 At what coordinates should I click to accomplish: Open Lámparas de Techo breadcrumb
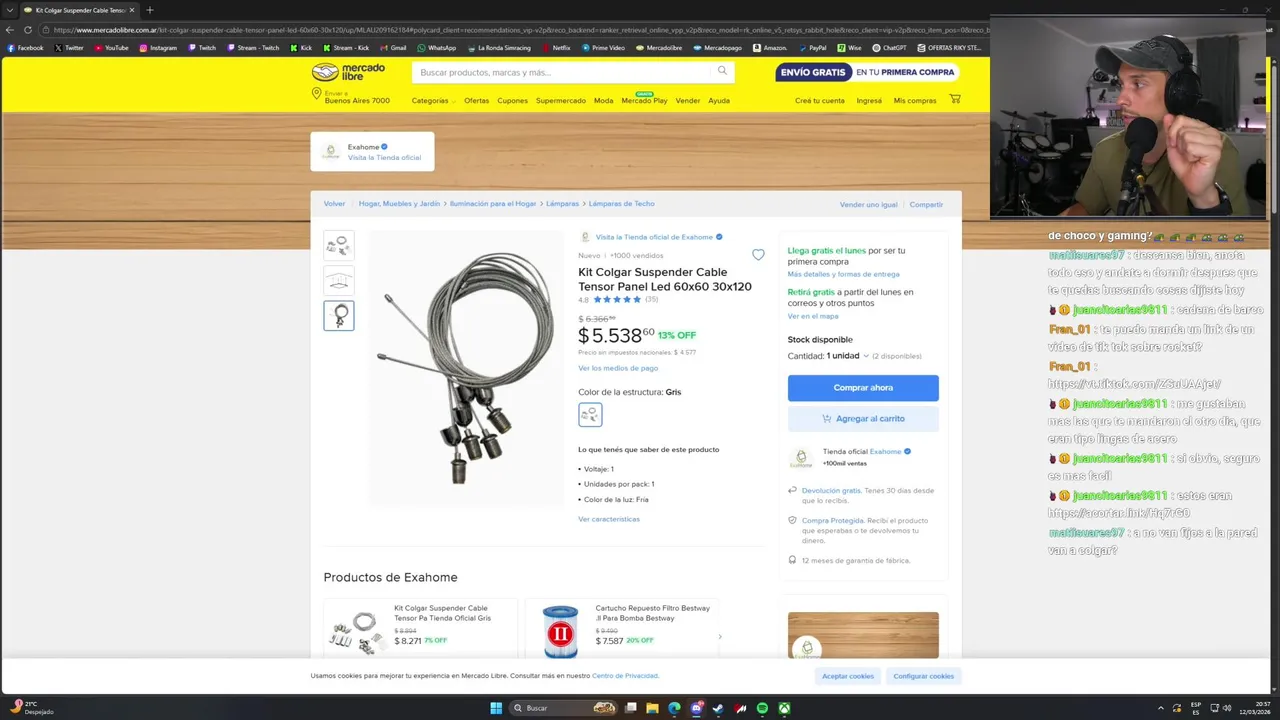621,203
